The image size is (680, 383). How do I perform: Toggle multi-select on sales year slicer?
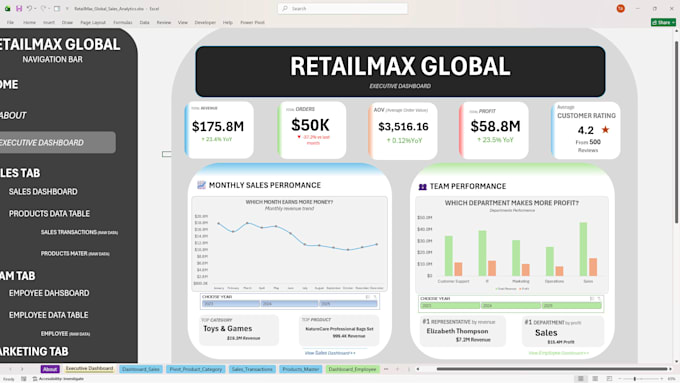click(367, 297)
